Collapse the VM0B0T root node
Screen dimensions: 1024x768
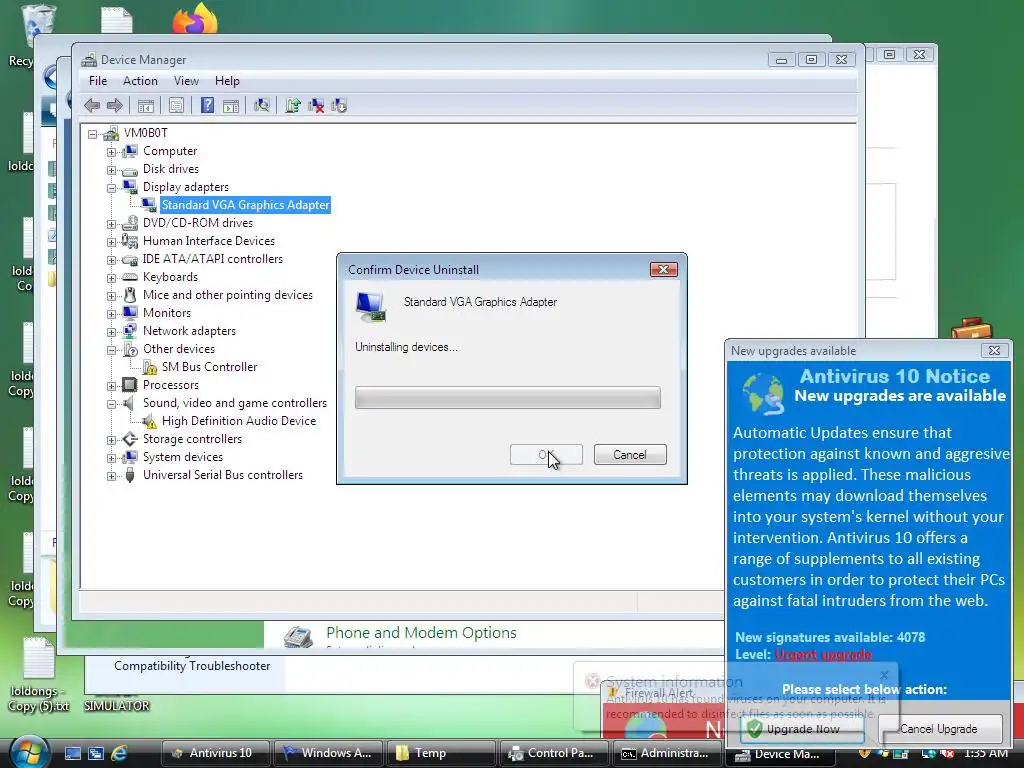(x=93, y=135)
